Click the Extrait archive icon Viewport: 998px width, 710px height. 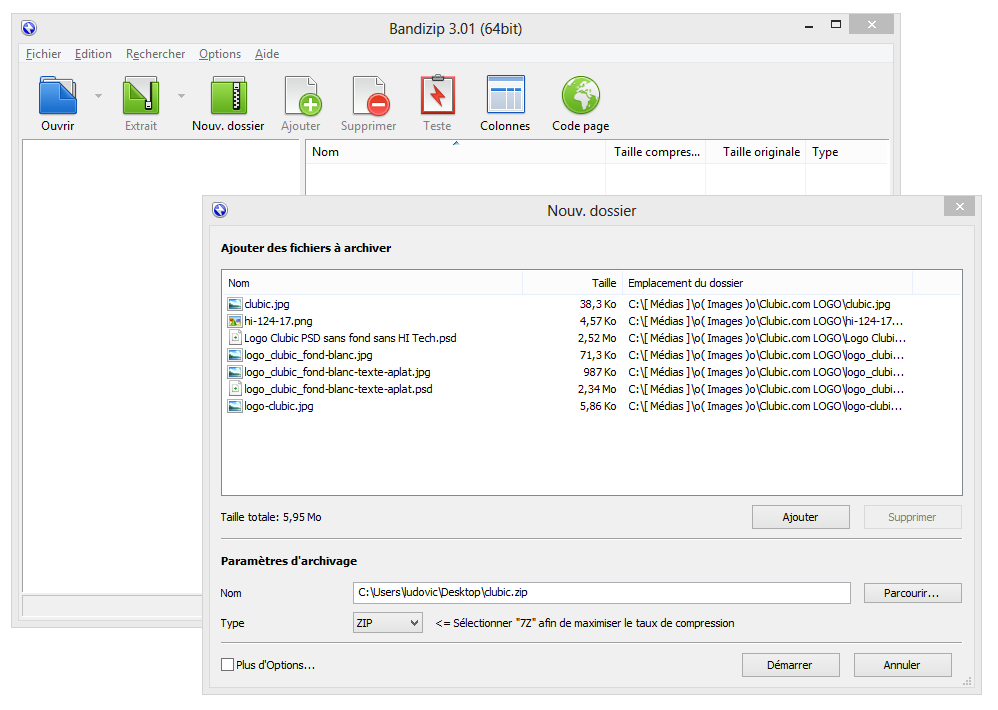tap(141, 96)
